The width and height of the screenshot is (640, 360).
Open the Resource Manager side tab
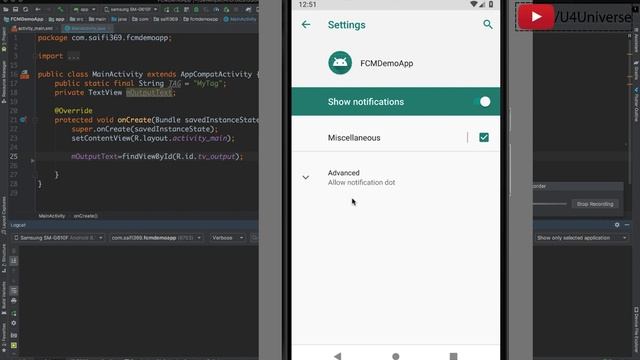[x=4, y=82]
